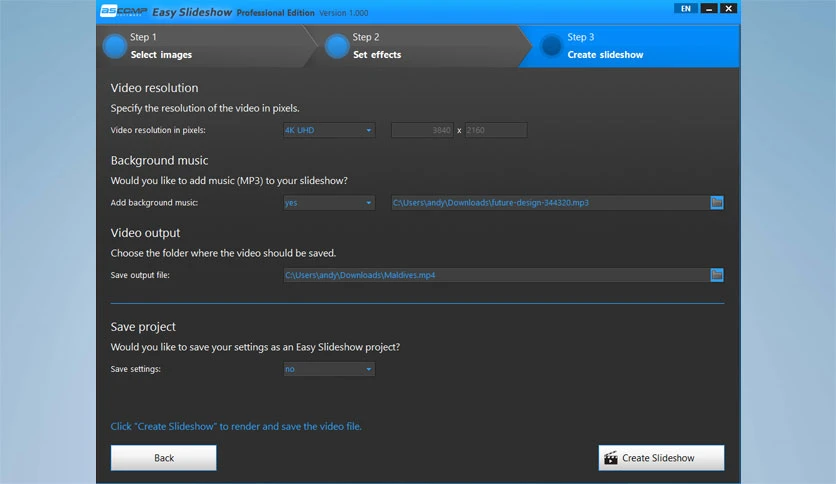836x484 pixels.
Task: Click 'Add background music:' label
Action: 154,203
